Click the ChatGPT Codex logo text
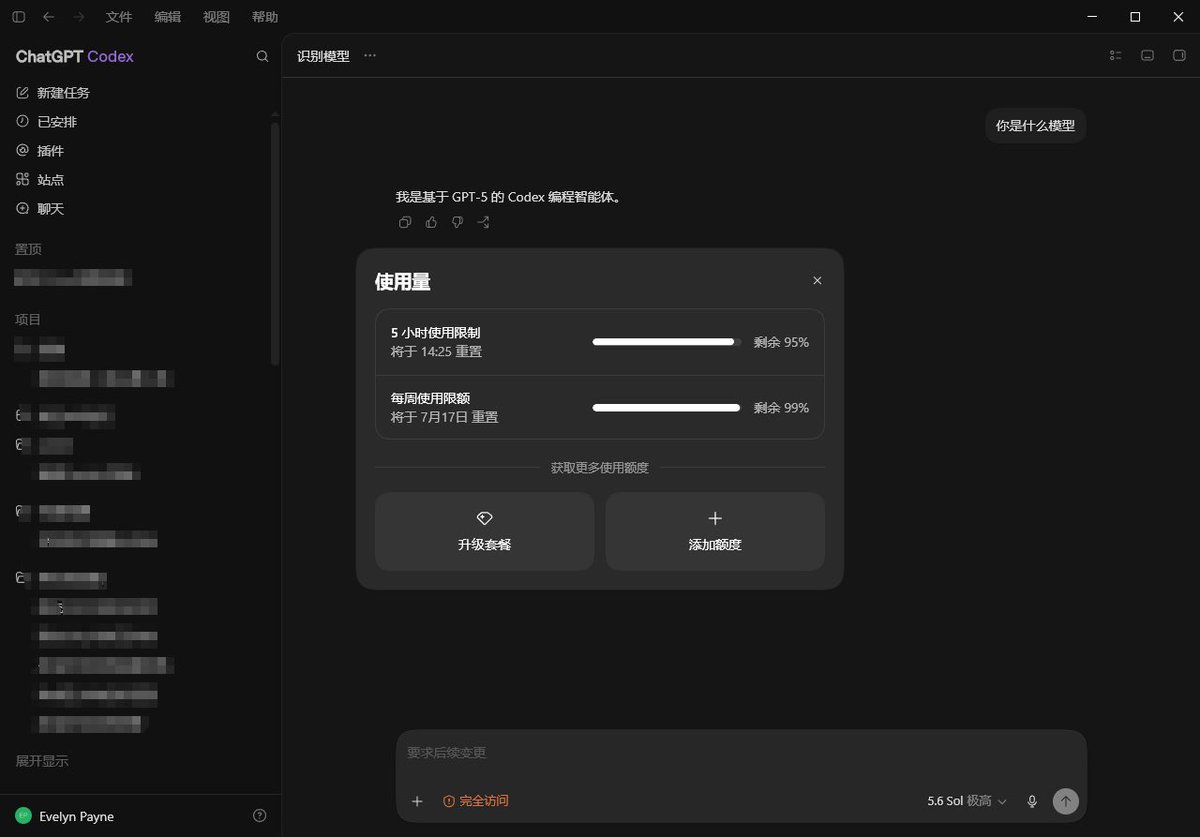1200x837 pixels. pyautogui.click(x=75, y=57)
